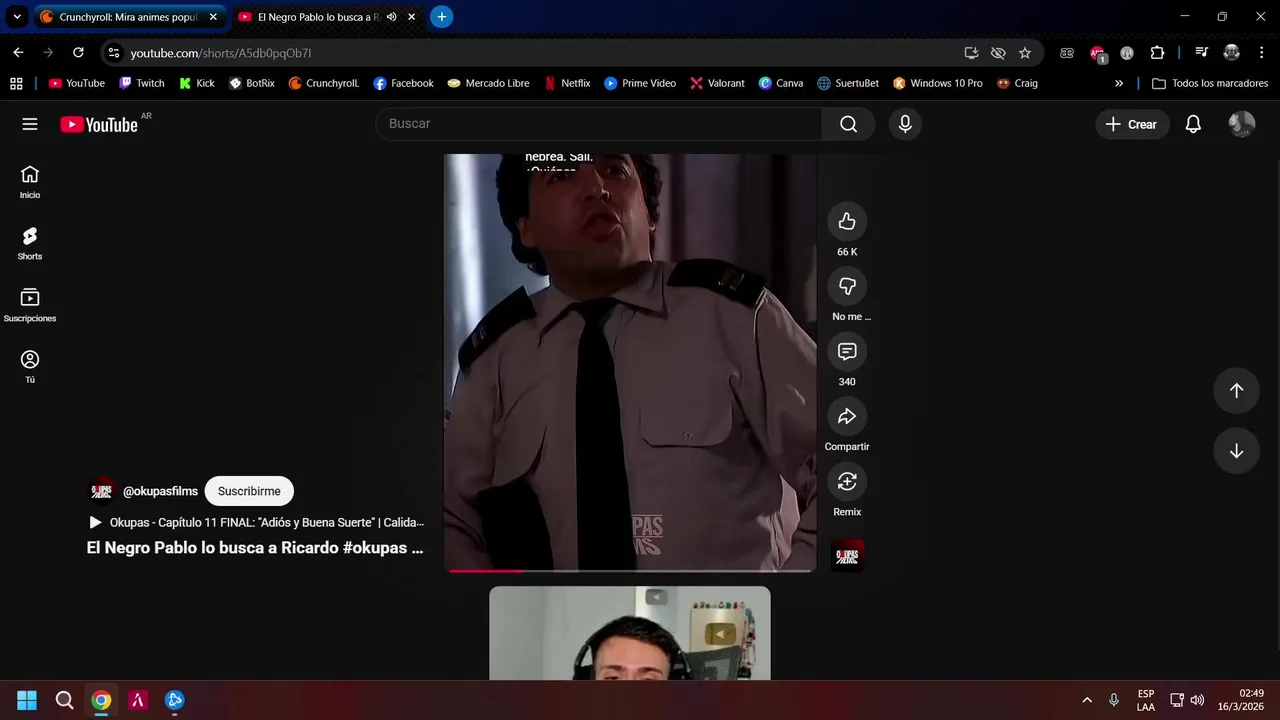This screenshot has height=720, width=1280.
Task: Open the Valorant bookmark
Action: [717, 83]
